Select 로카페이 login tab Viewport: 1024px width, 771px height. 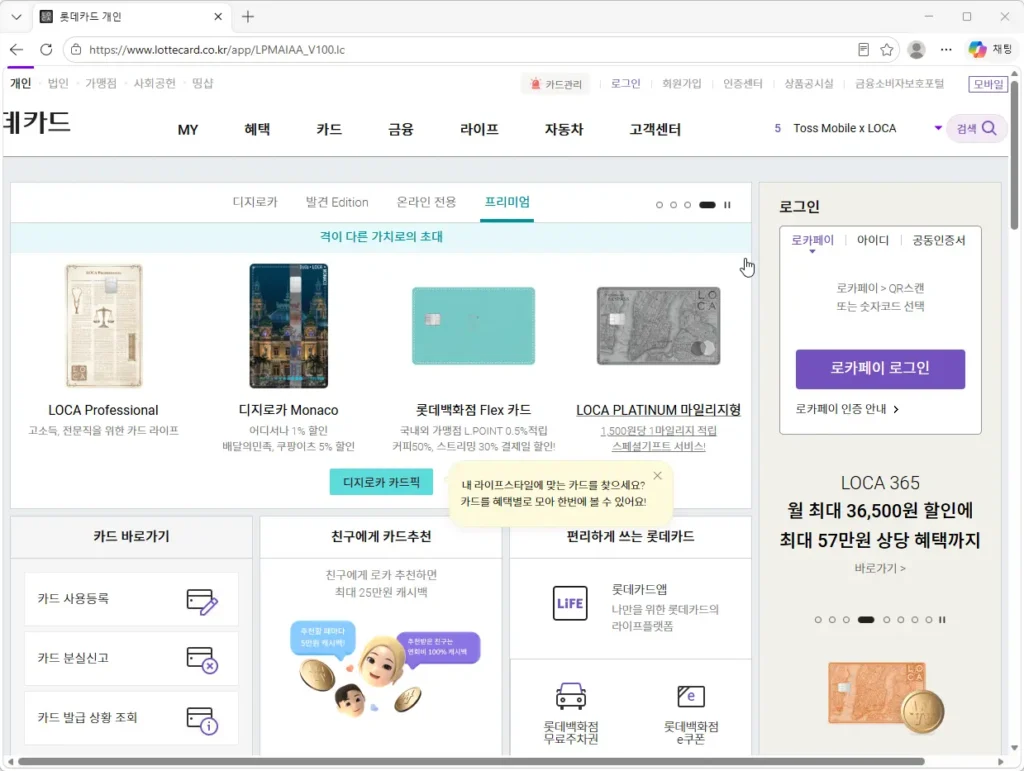pyautogui.click(x=812, y=240)
